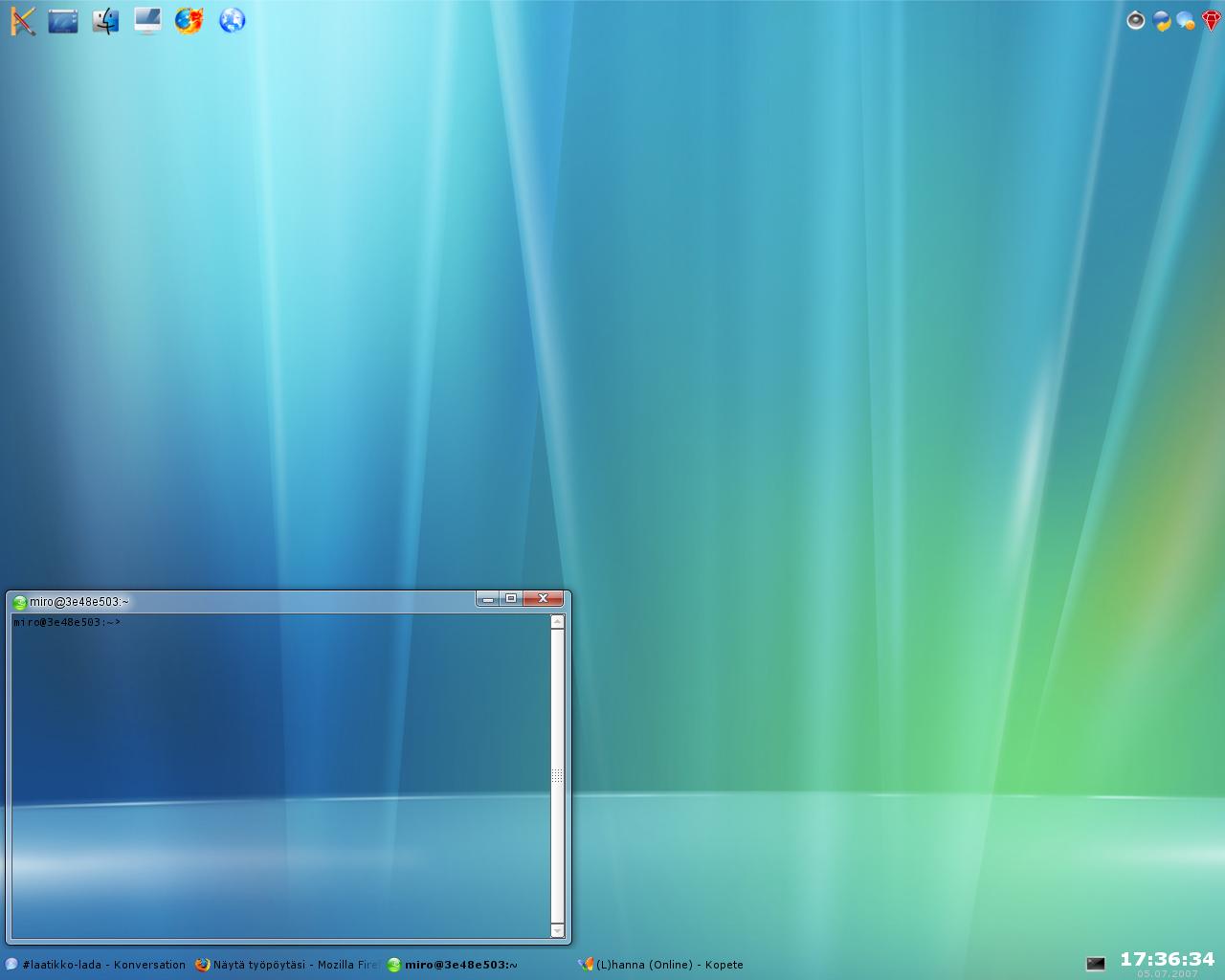1225x980 pixels.
Task: Click the terminal window menu icon in titlebar
Action: pyautogui.click(x=19, y=602)
